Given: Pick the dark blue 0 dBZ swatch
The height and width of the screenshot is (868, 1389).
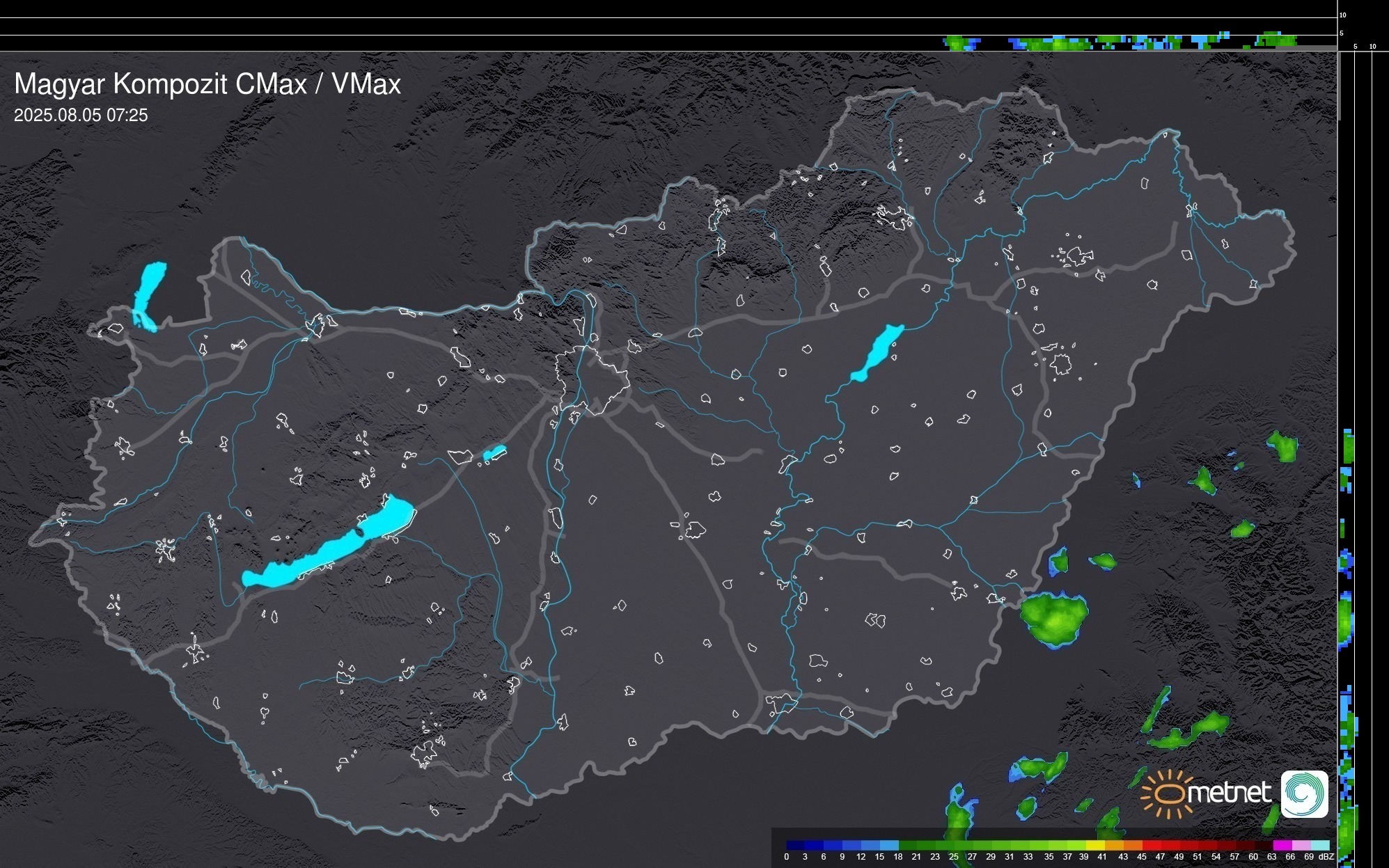Looking at the screenshot, I should (796, 845).
